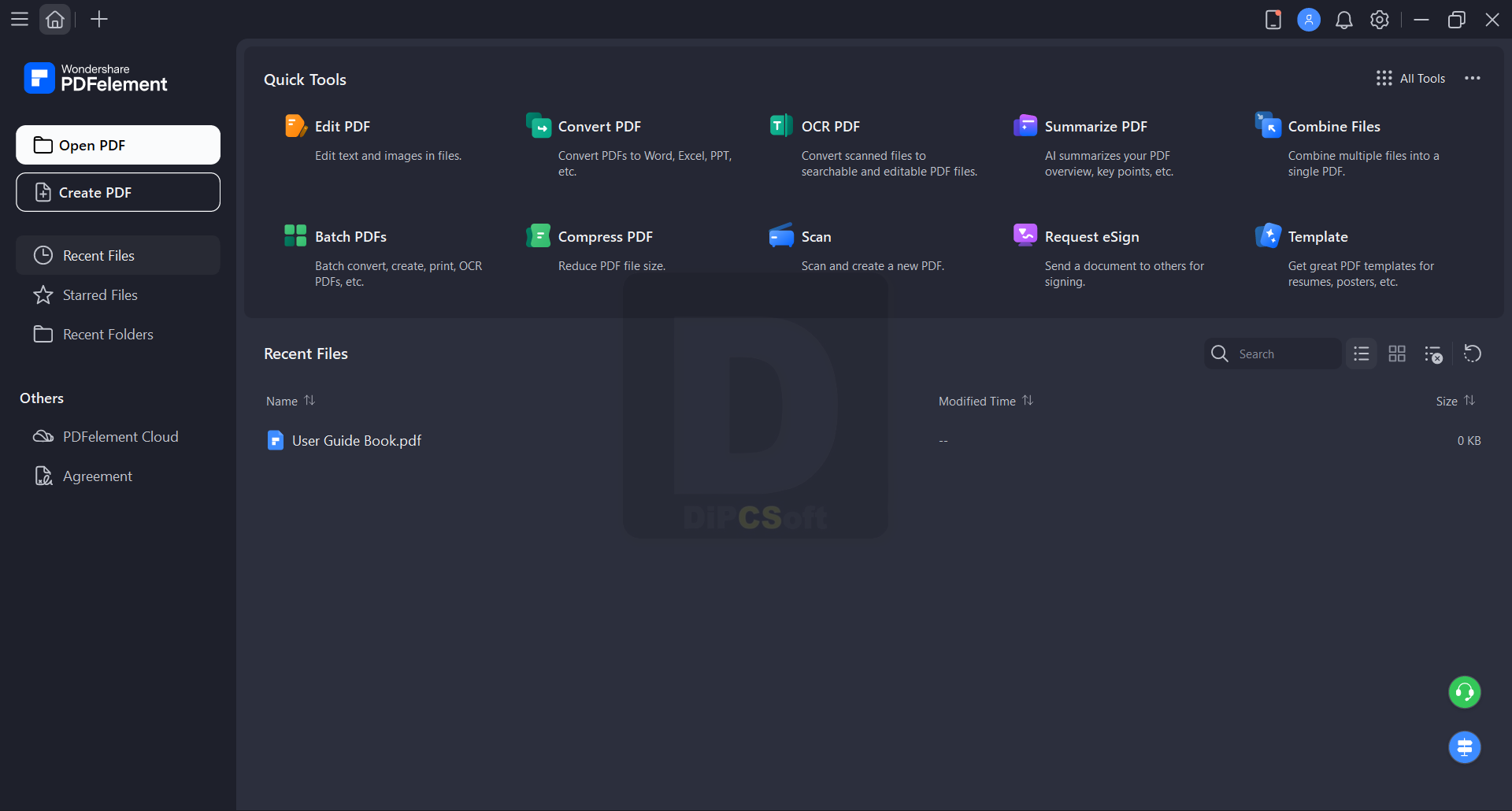This screenshot has height=811, width=1512.
Task: Clear the recent files list icon
Action: pyautogui.click(x=1433, y=354)
